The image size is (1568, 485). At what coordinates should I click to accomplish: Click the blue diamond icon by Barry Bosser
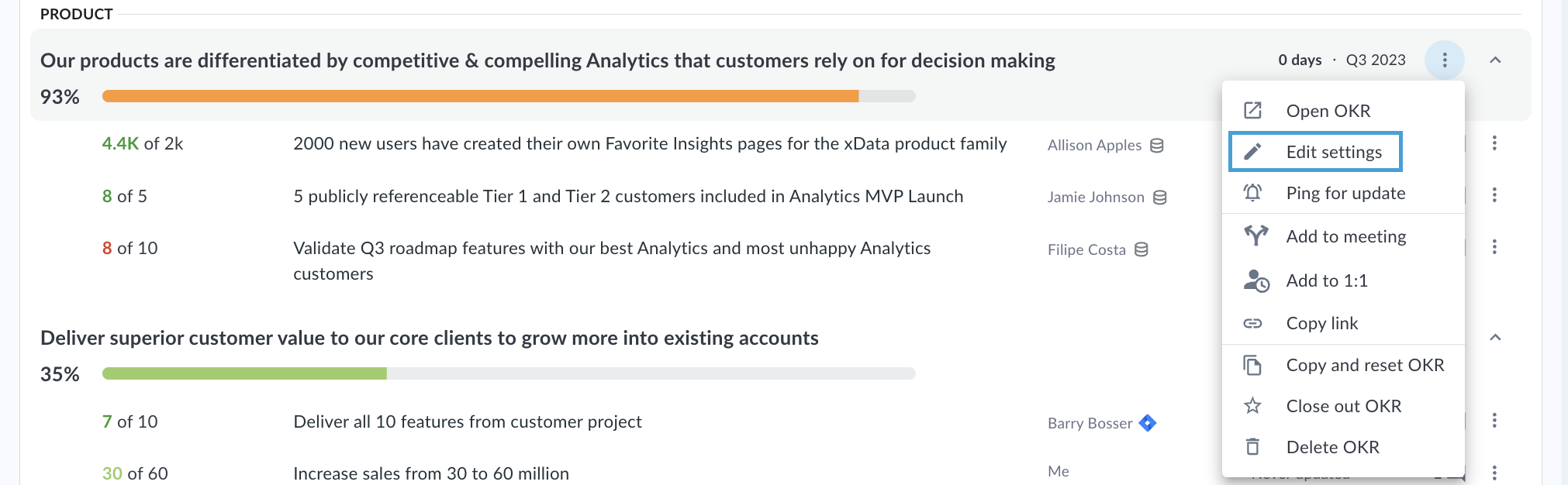pyautogui.click(x=1148, y=423)
